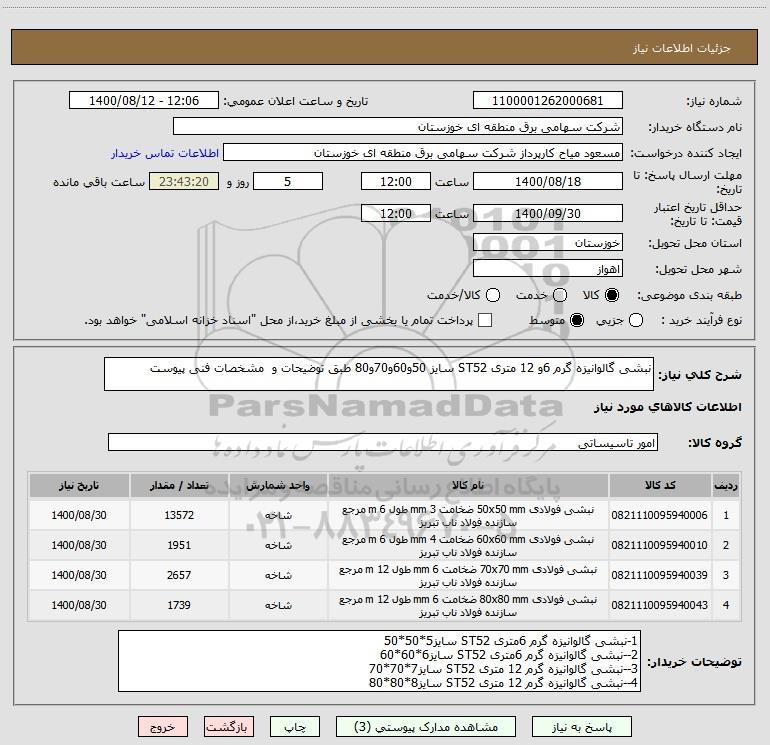Select the جزیی purchase type radio
Image resolution: width=770 pixels, height=745 pixels.
[x=636, y=320]
